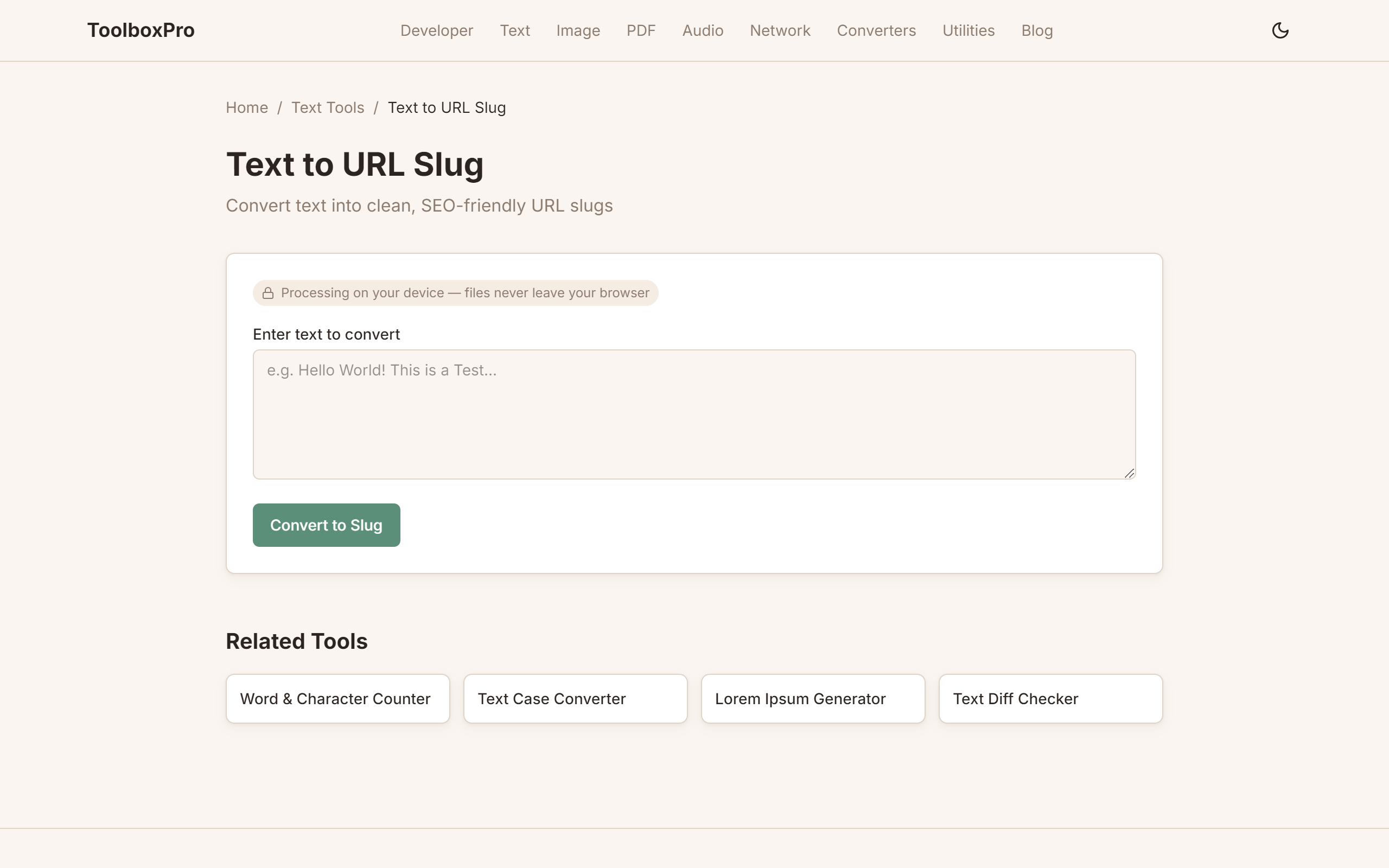Open the Network menu

[780, 30]
